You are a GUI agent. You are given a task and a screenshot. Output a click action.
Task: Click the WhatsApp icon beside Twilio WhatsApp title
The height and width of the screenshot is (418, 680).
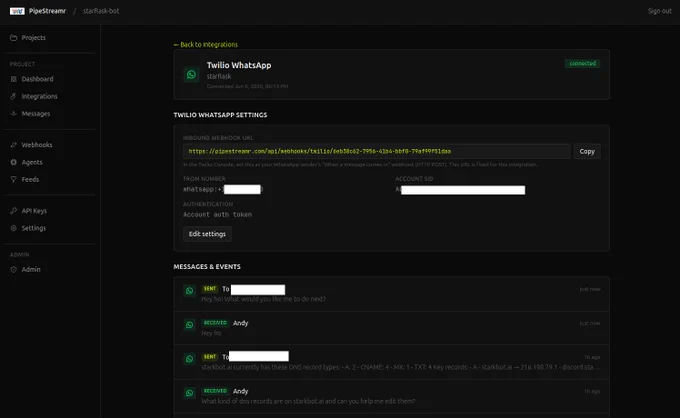(x=191, y=75)
